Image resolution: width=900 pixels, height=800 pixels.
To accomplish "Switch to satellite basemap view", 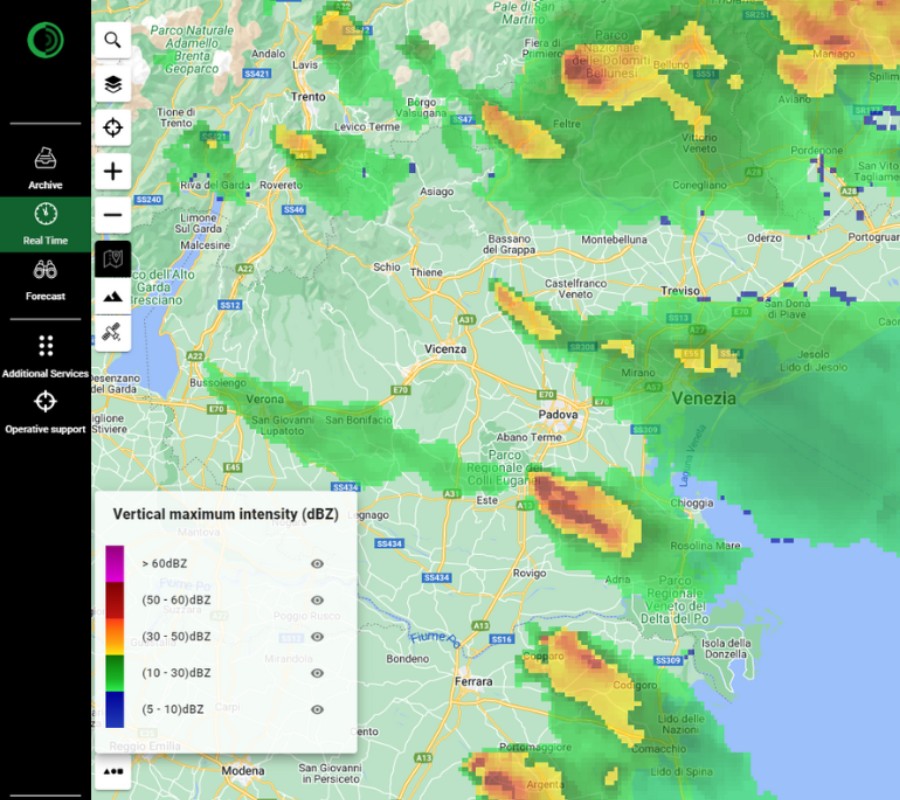I will click(112, 333).
